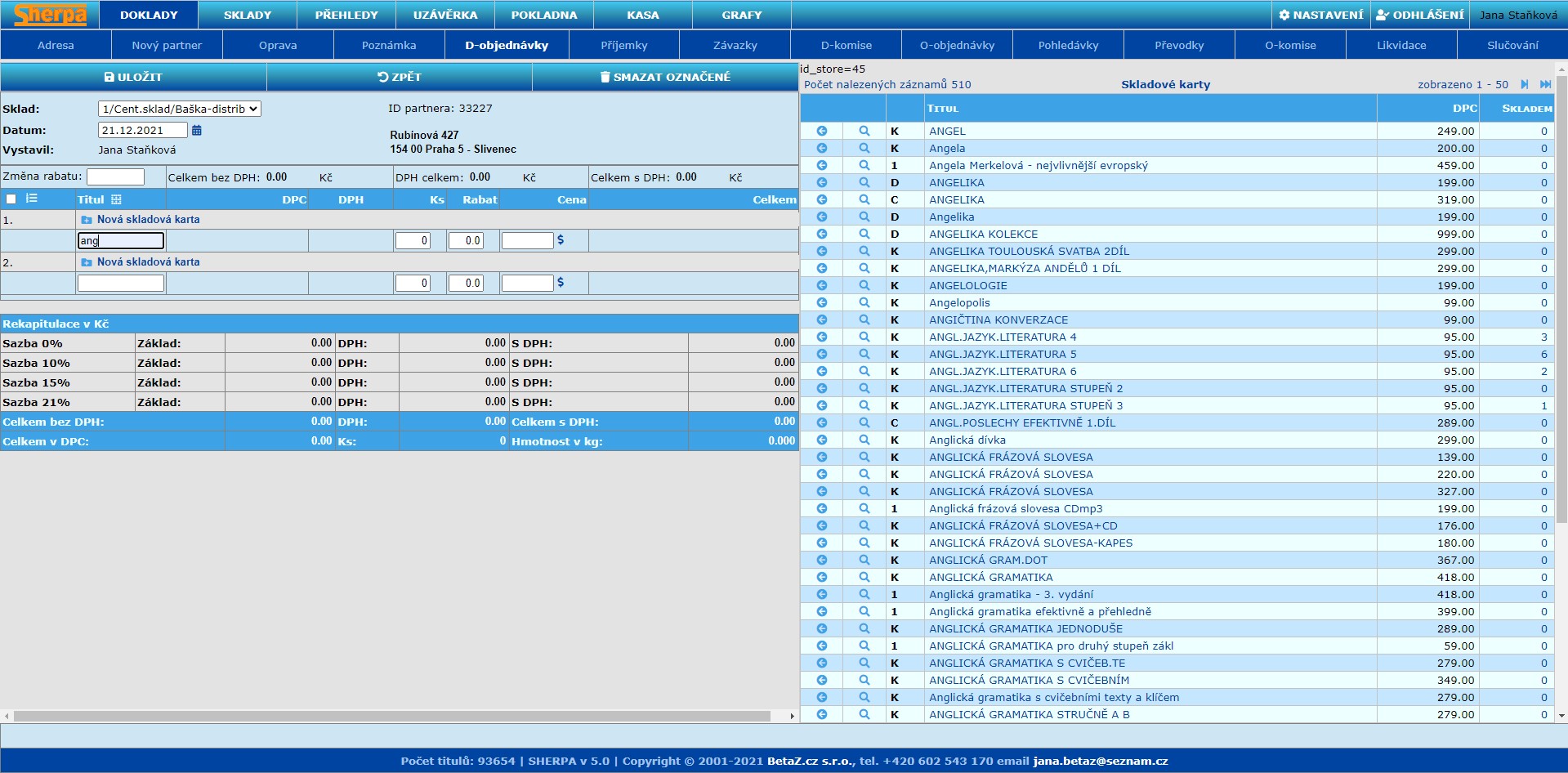Click the magnifier icon for ANGELOLOGIE
The height and width of the screenshot is (773, 1568).
(864, 285)
